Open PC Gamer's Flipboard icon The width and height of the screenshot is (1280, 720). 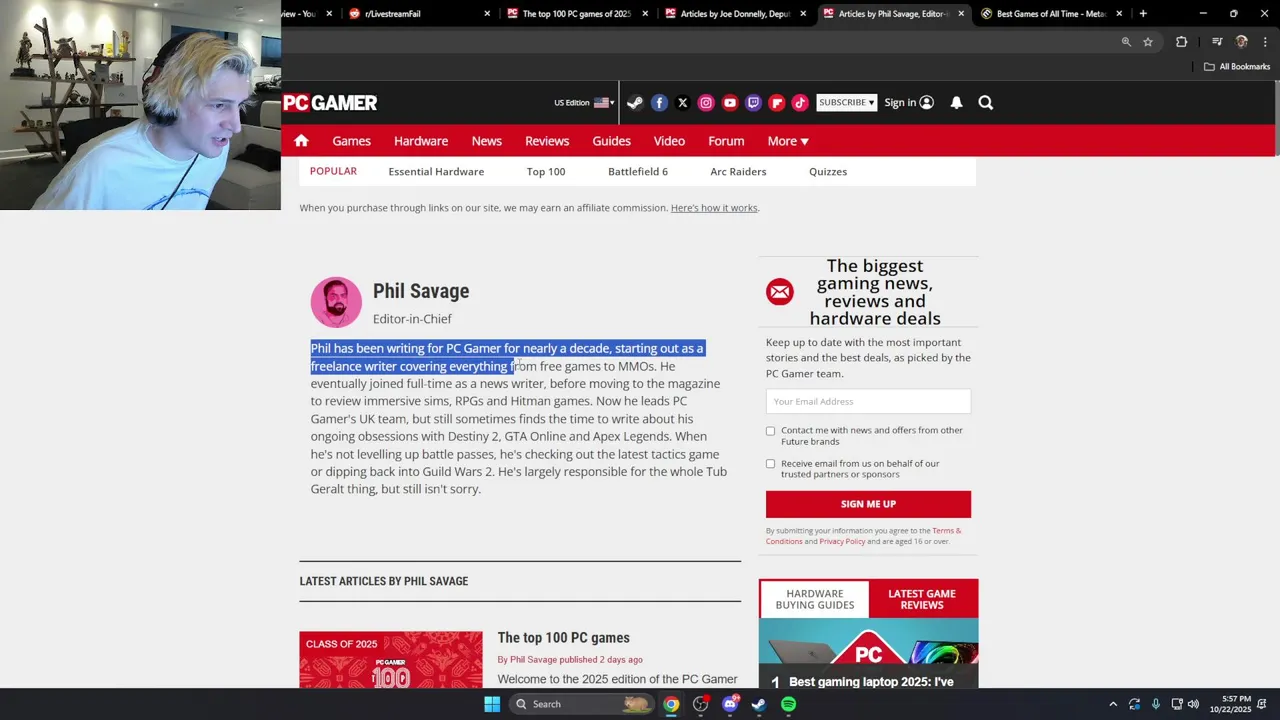[x=776, y=102]
